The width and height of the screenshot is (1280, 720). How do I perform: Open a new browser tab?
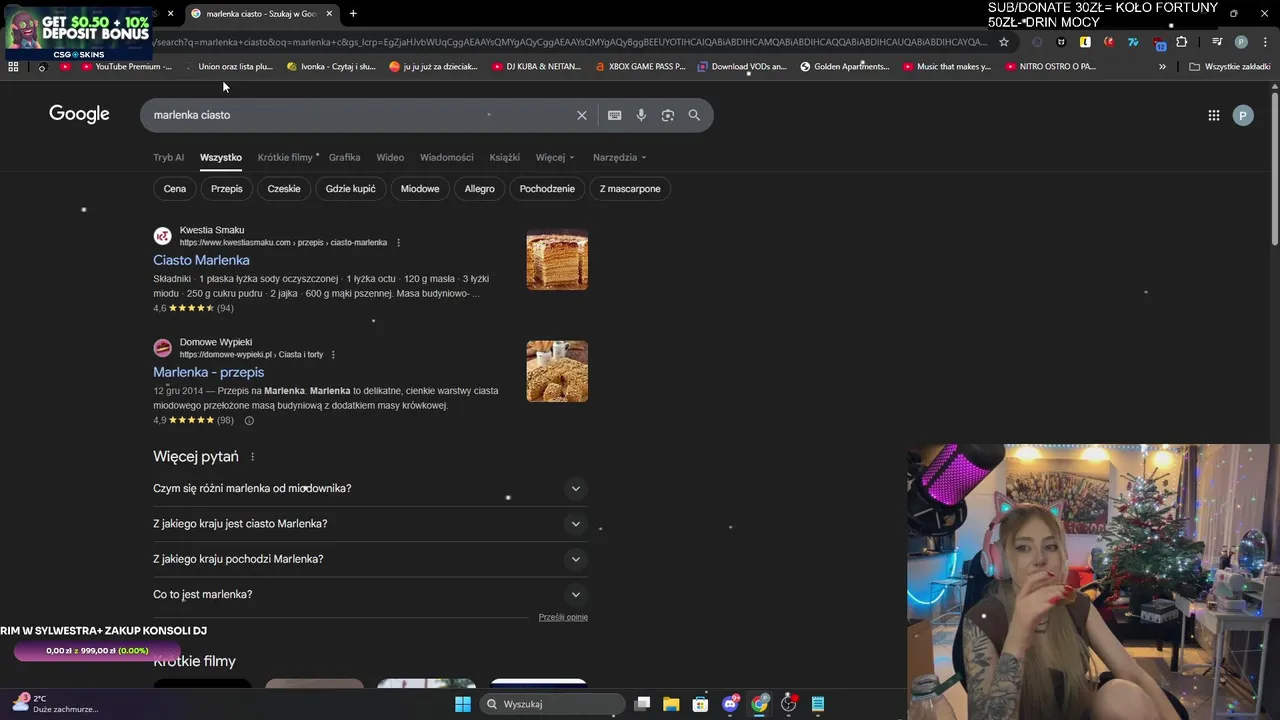(x=353, y=14)
